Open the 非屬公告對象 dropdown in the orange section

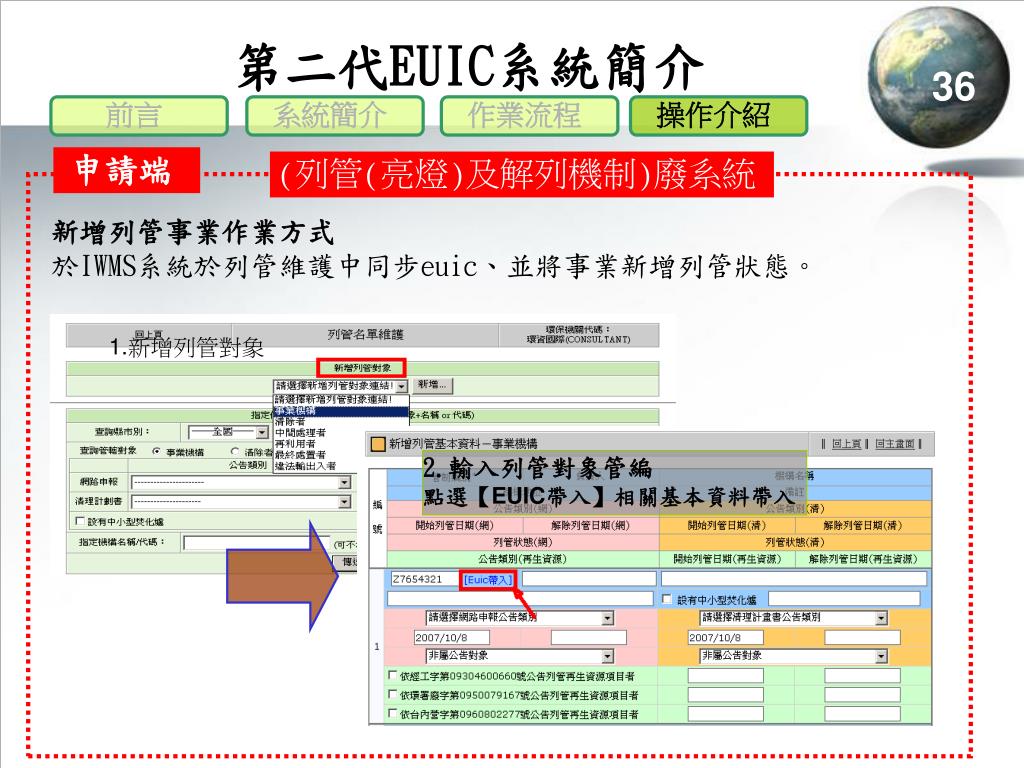click(x=794, y=656)
